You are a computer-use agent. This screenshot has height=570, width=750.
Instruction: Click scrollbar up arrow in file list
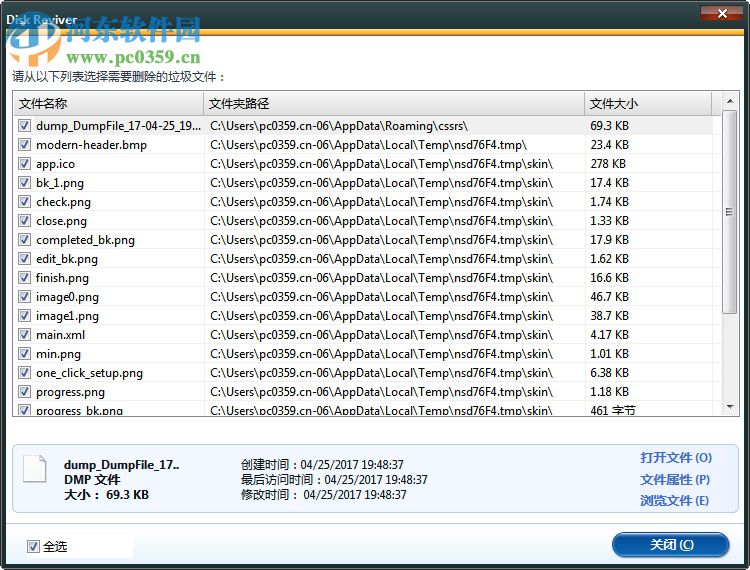tap(730, 101)
